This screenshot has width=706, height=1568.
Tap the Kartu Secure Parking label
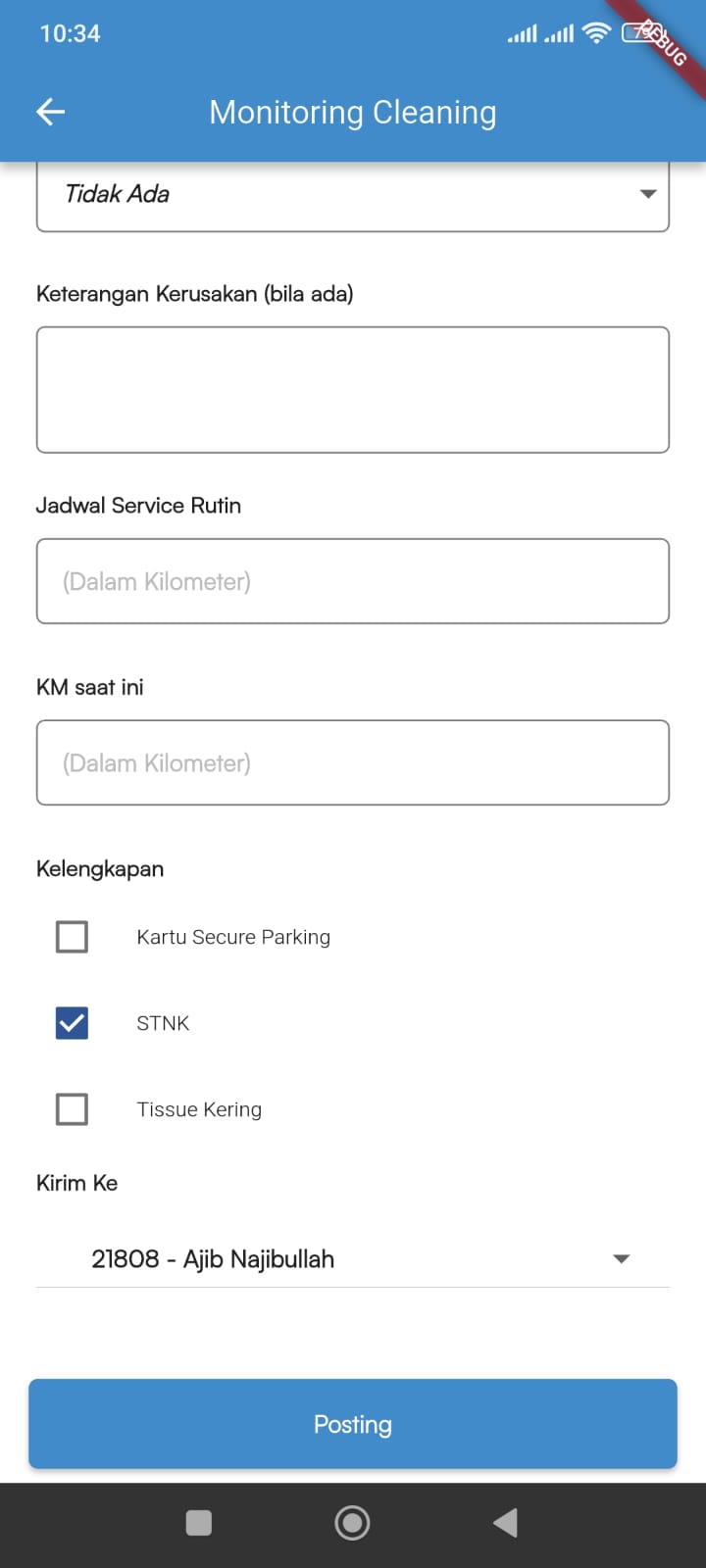pos(233,937)
